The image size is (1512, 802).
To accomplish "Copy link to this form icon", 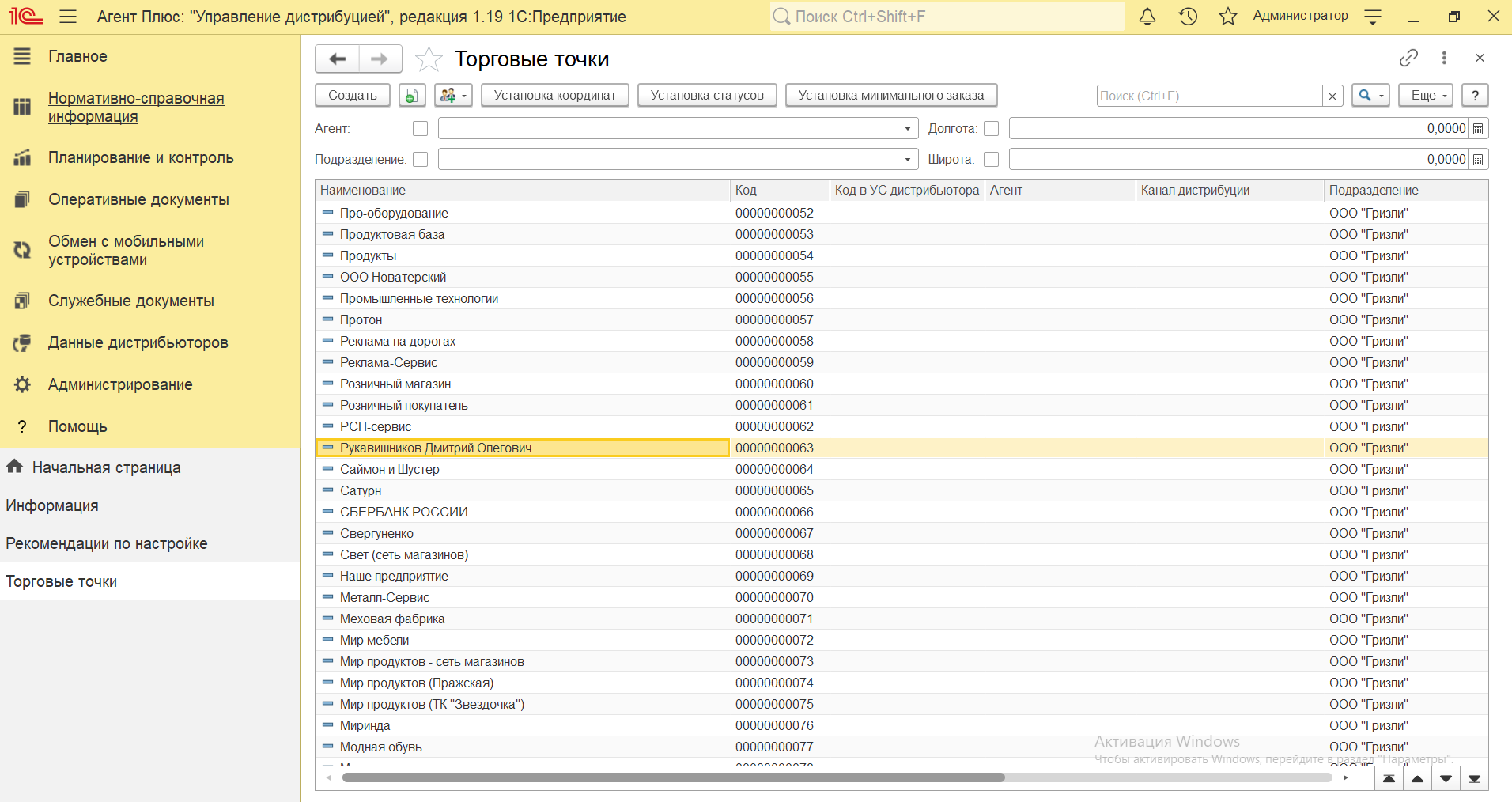I will coord(1408,58).
